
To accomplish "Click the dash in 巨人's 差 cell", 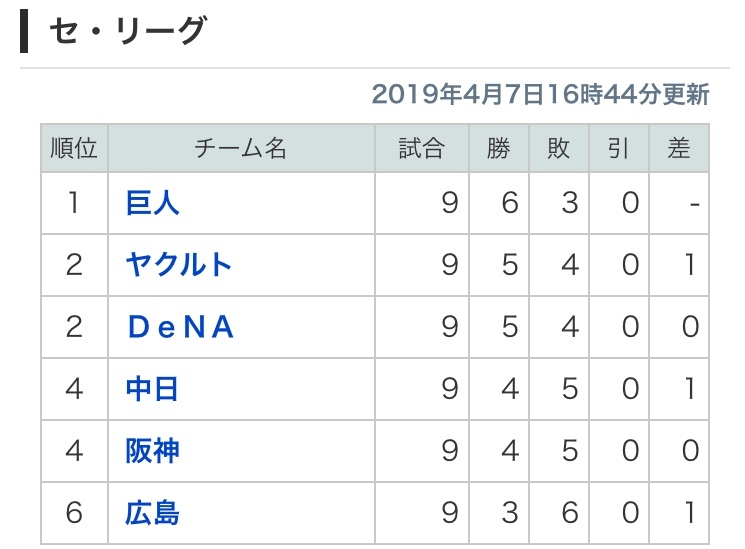I will click(x=693, y=204).
